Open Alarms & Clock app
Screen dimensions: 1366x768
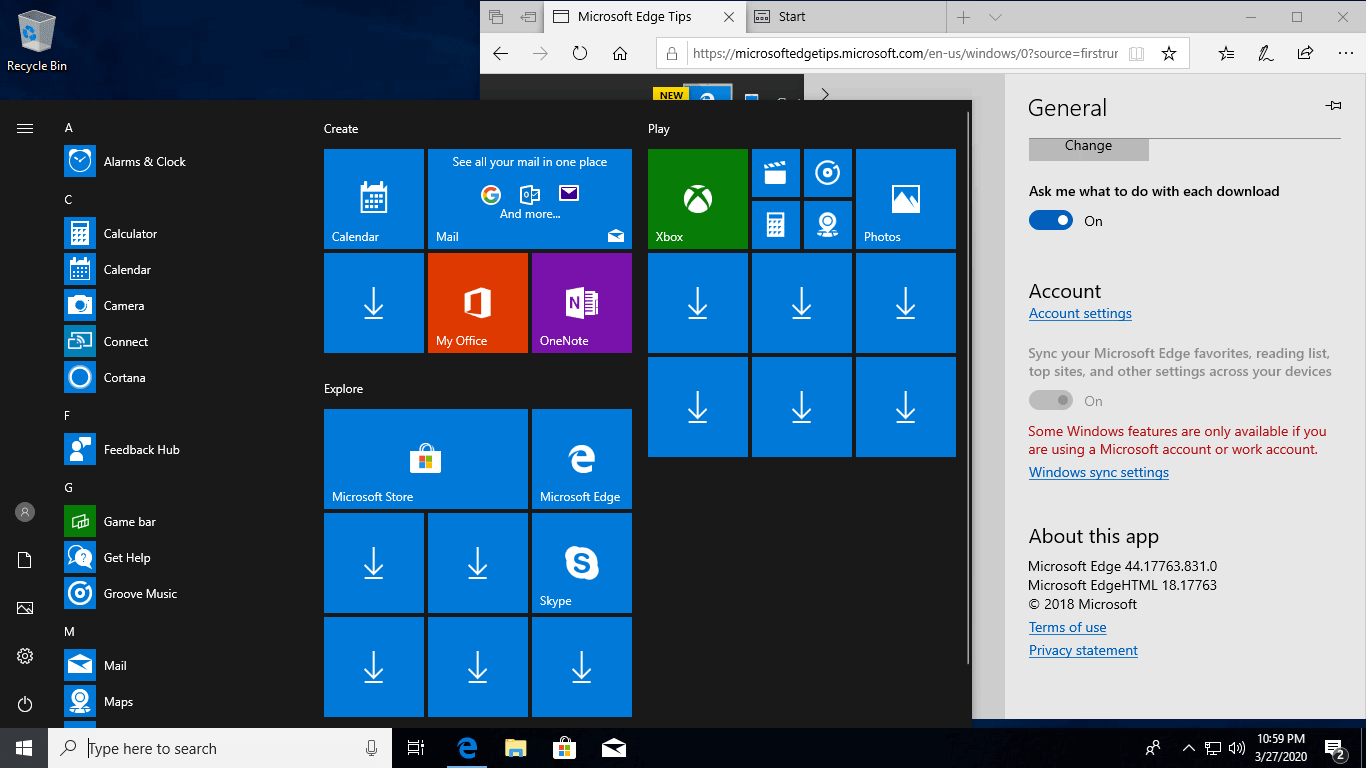[x=180, y=162]
